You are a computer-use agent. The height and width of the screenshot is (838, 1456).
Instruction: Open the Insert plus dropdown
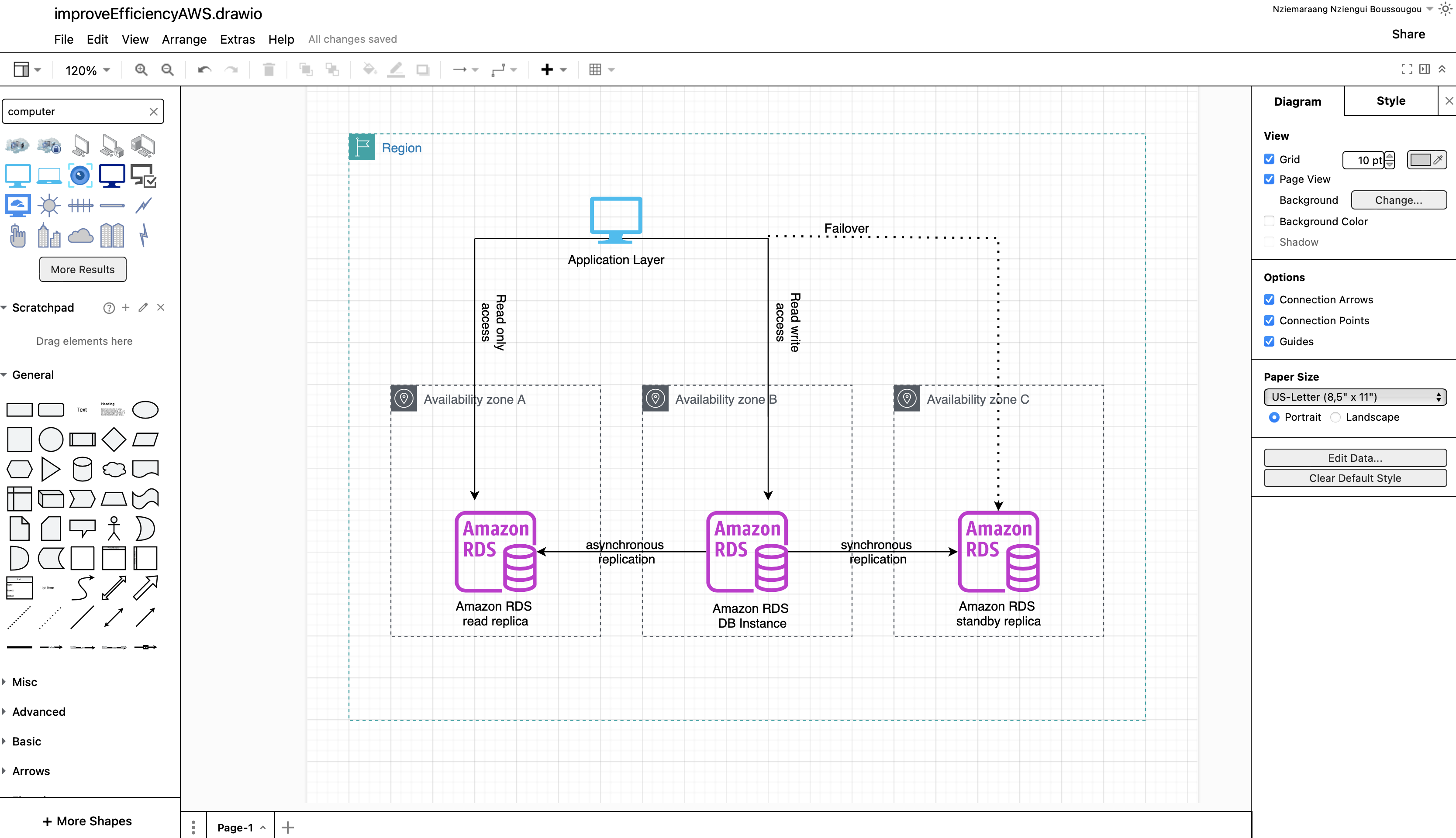click(x=554, y=70)
